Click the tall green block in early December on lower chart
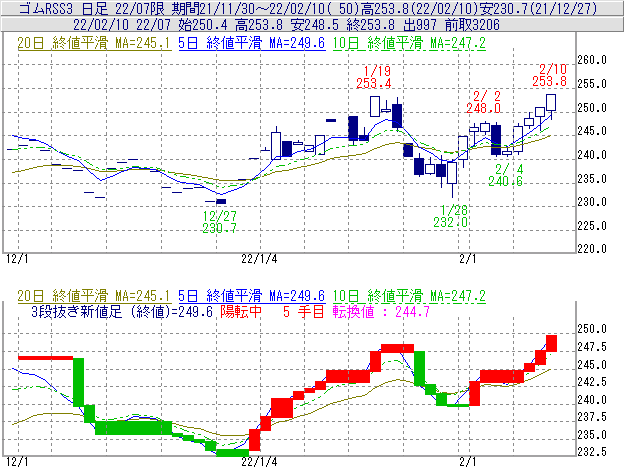Viewport: 624px width, 475px height. click(x=78, y=382)
